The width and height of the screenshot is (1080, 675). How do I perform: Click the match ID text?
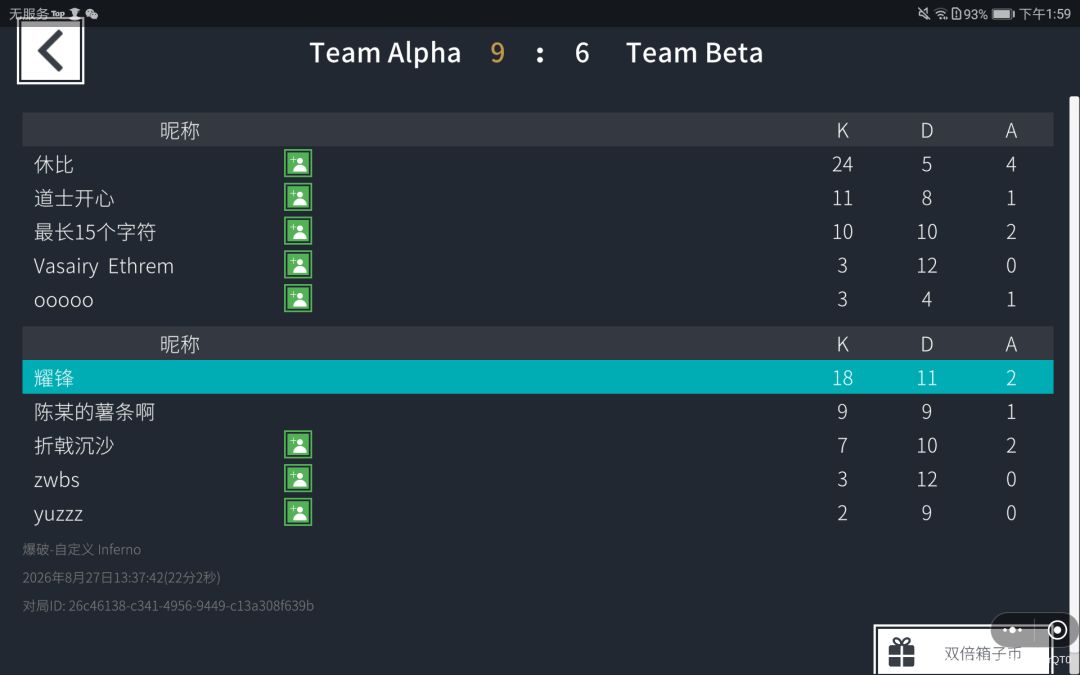168,605
